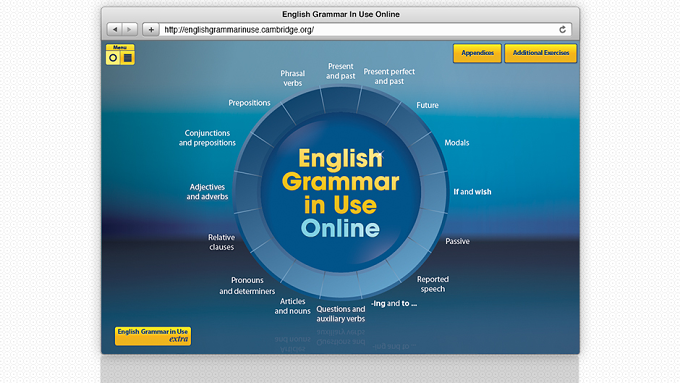The image size is (680, 383).
Task: Go back with the browser back arrow
Action: [x=115, y=29]
